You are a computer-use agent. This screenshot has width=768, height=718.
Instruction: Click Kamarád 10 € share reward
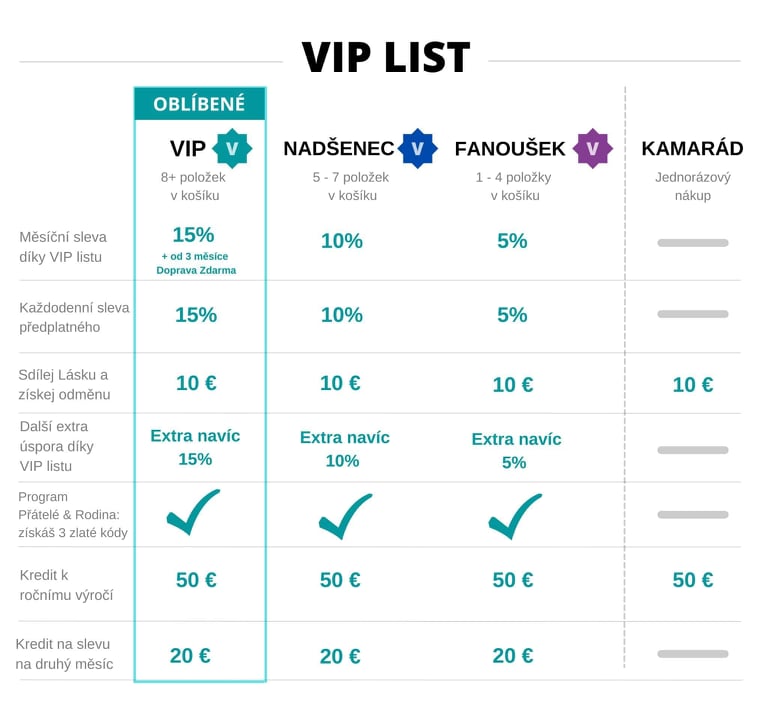(693, 385)
